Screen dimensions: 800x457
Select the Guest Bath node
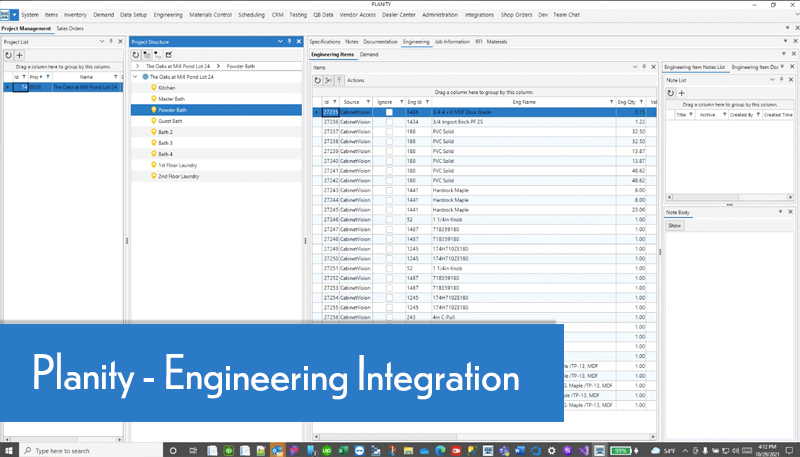tap(170, 121)
